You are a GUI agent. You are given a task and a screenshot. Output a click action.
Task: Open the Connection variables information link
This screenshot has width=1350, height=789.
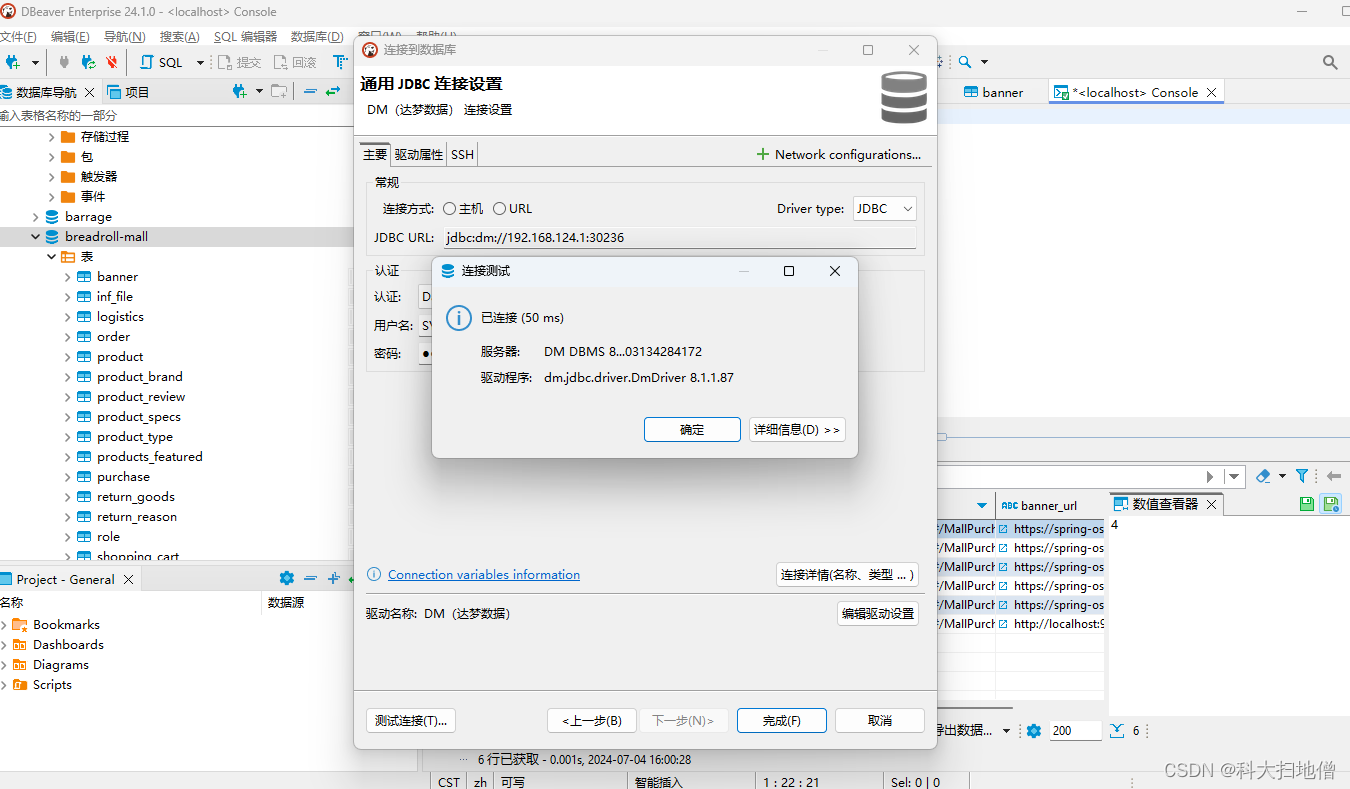point(483,575)
